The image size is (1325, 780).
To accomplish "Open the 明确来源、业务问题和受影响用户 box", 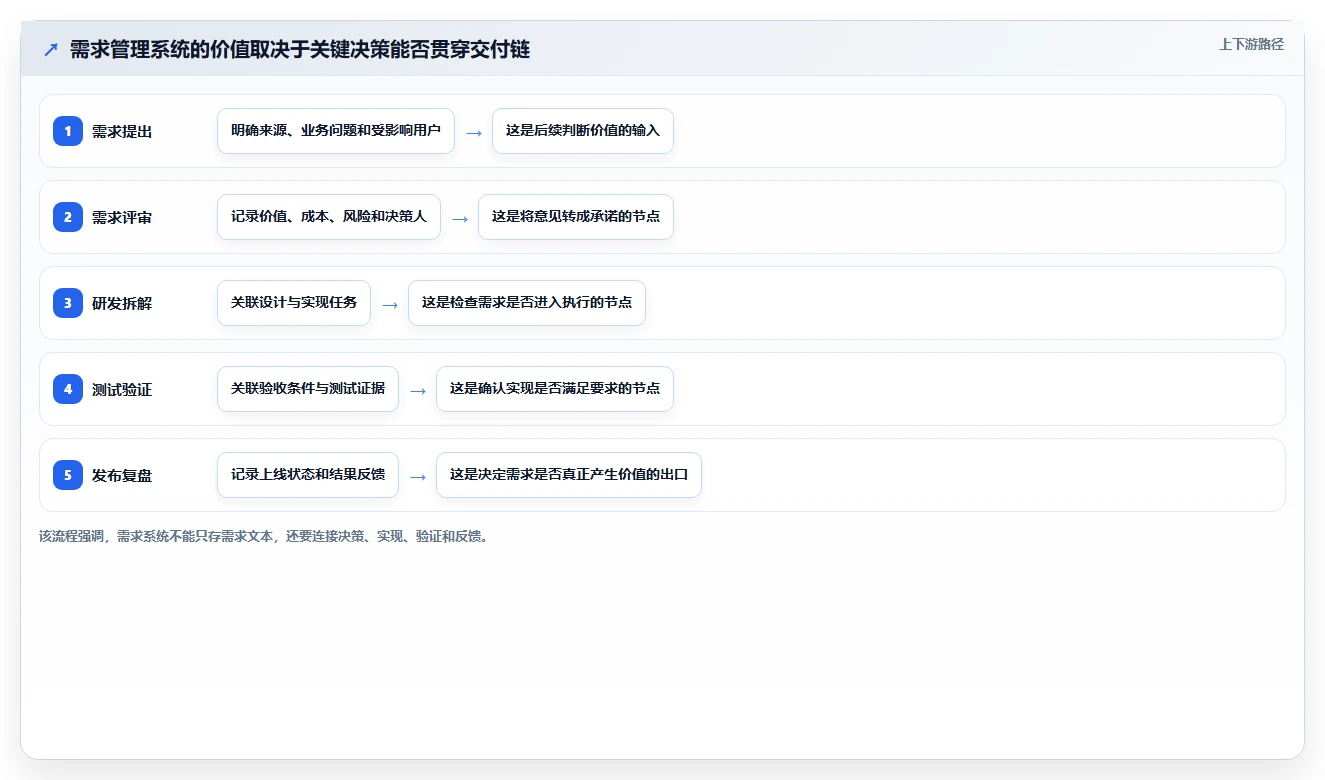I will click(336, 131).
